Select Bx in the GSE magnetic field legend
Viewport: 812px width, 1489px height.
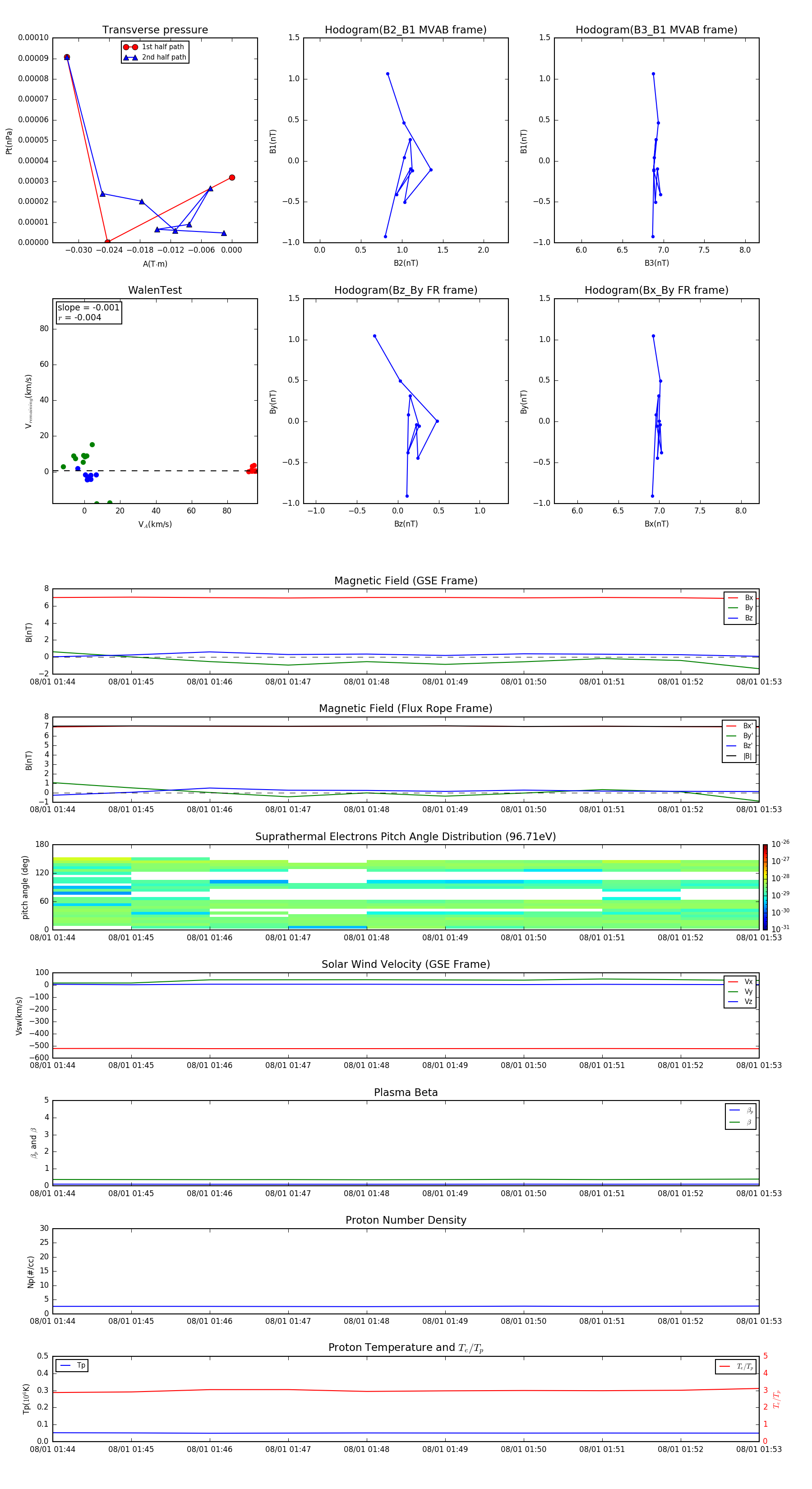[740, 598]
